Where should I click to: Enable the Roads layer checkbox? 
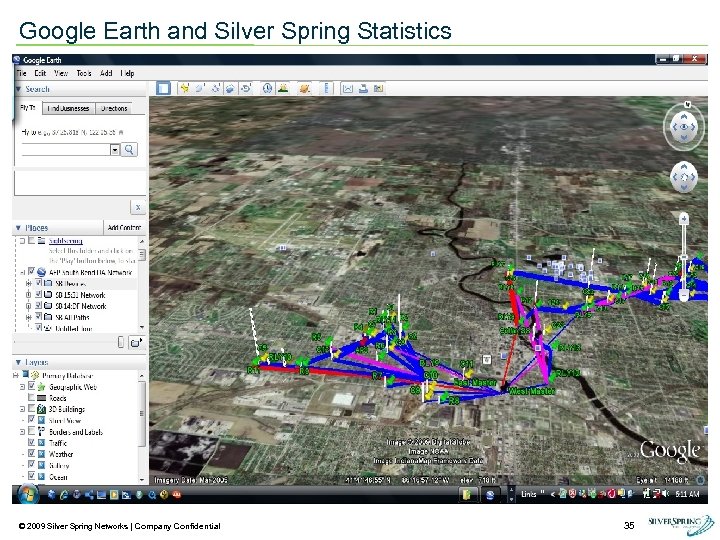pyautogui.click(x=31, y=398)
